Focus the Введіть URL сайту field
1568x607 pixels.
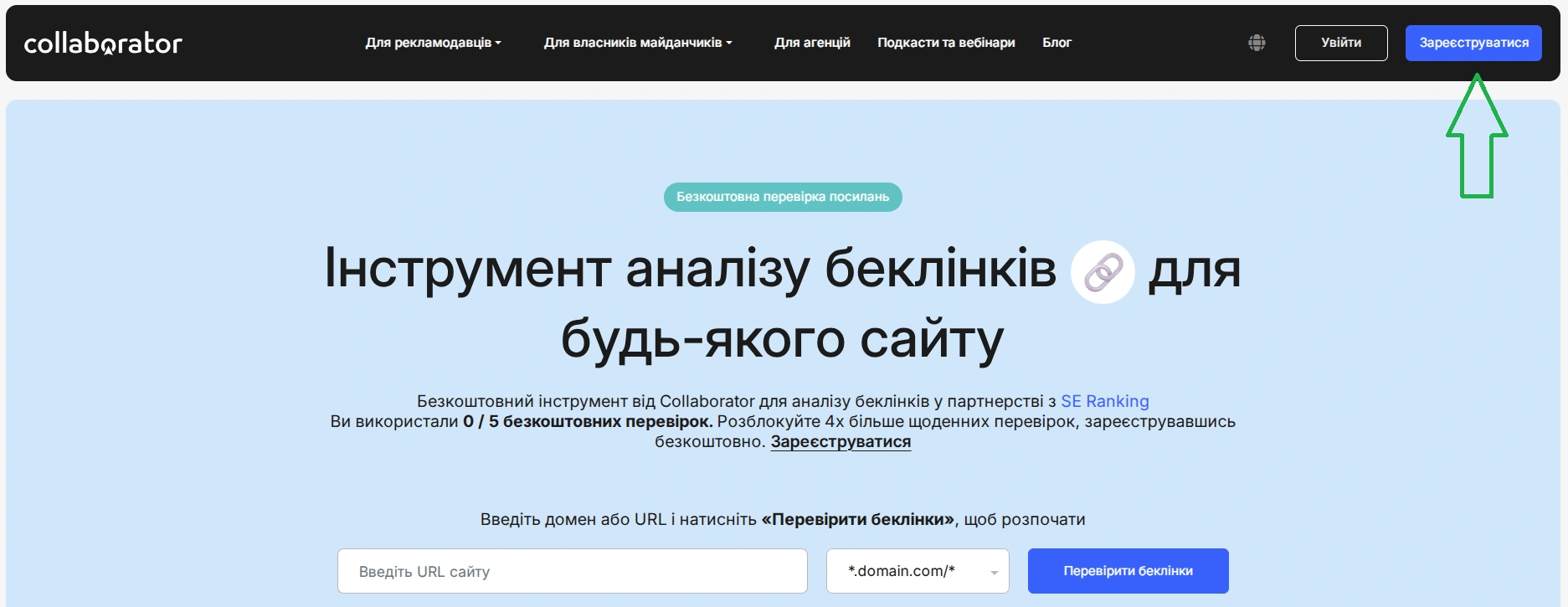[573, 571]
